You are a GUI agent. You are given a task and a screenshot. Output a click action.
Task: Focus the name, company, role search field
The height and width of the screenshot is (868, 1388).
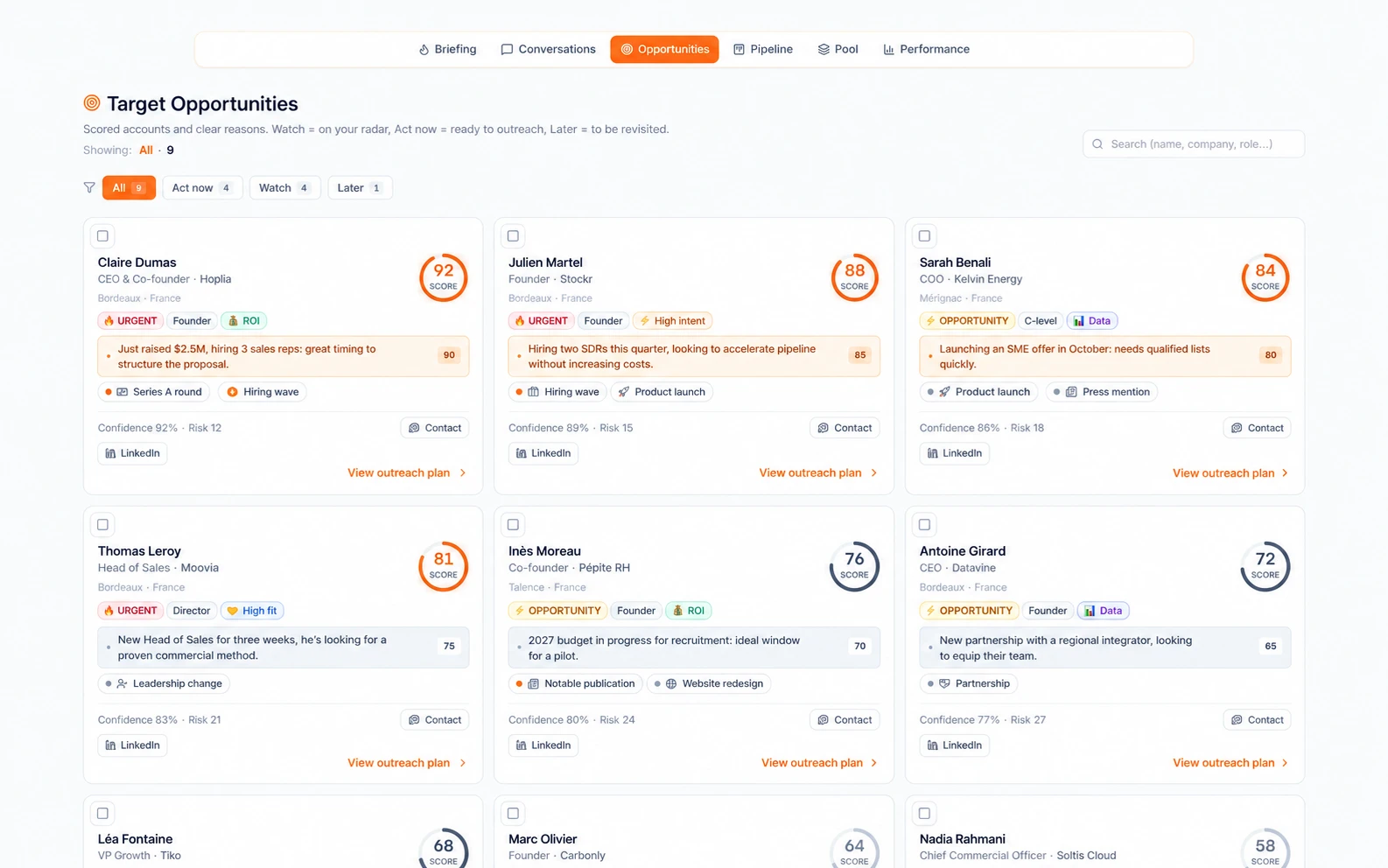1194,144
